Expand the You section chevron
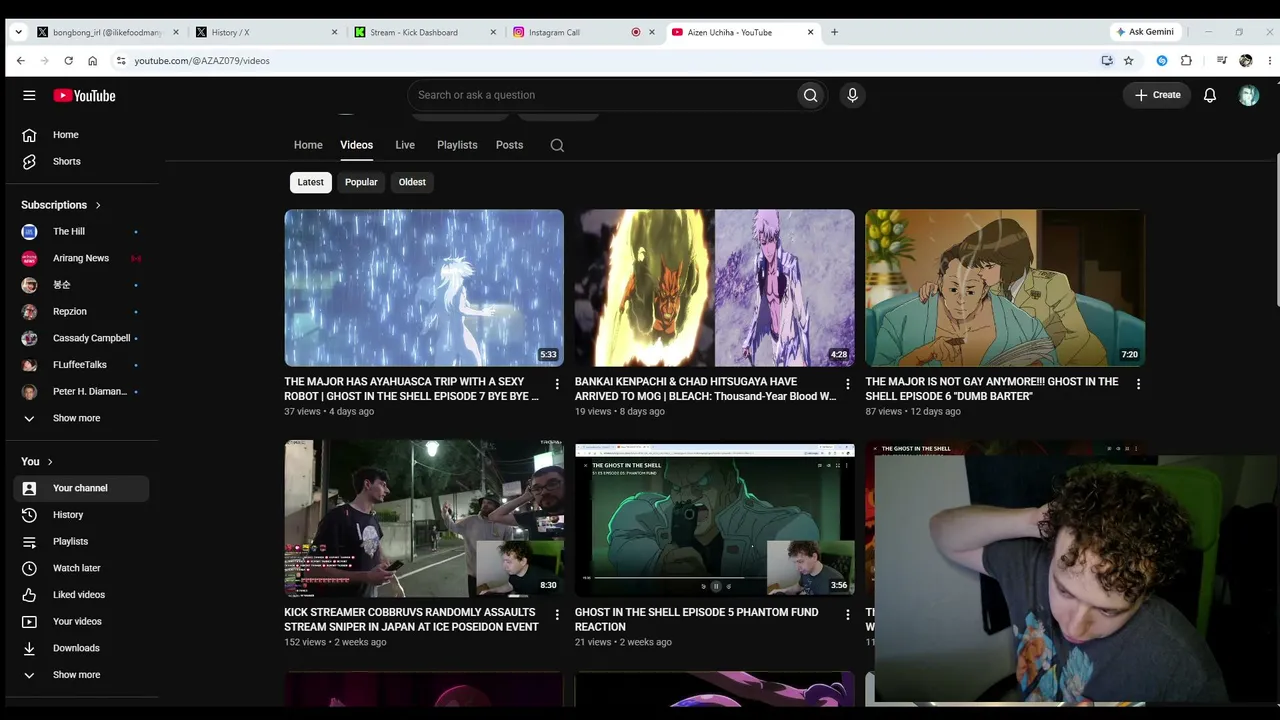The image size is (1280, 720). [50, 462]
